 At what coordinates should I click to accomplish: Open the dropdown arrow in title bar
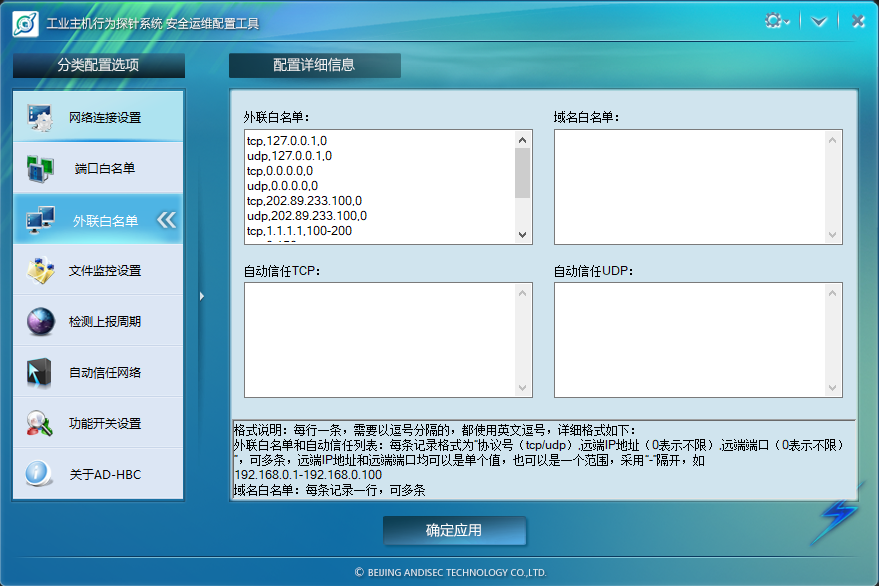(819, 21)
